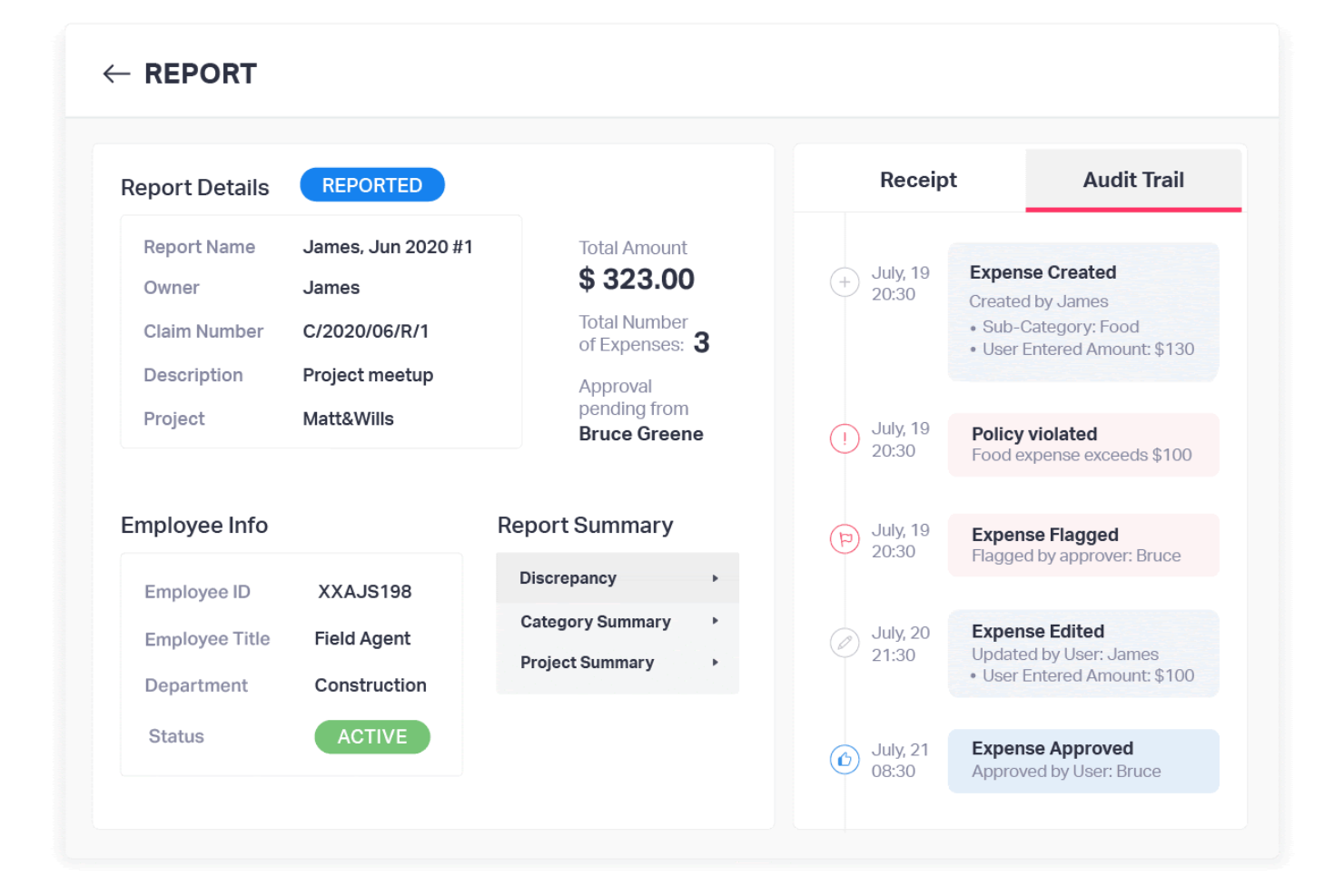Screen dimensions: 1344x896
Task: Click the REPORTED status badge
Action: point(372,184)
